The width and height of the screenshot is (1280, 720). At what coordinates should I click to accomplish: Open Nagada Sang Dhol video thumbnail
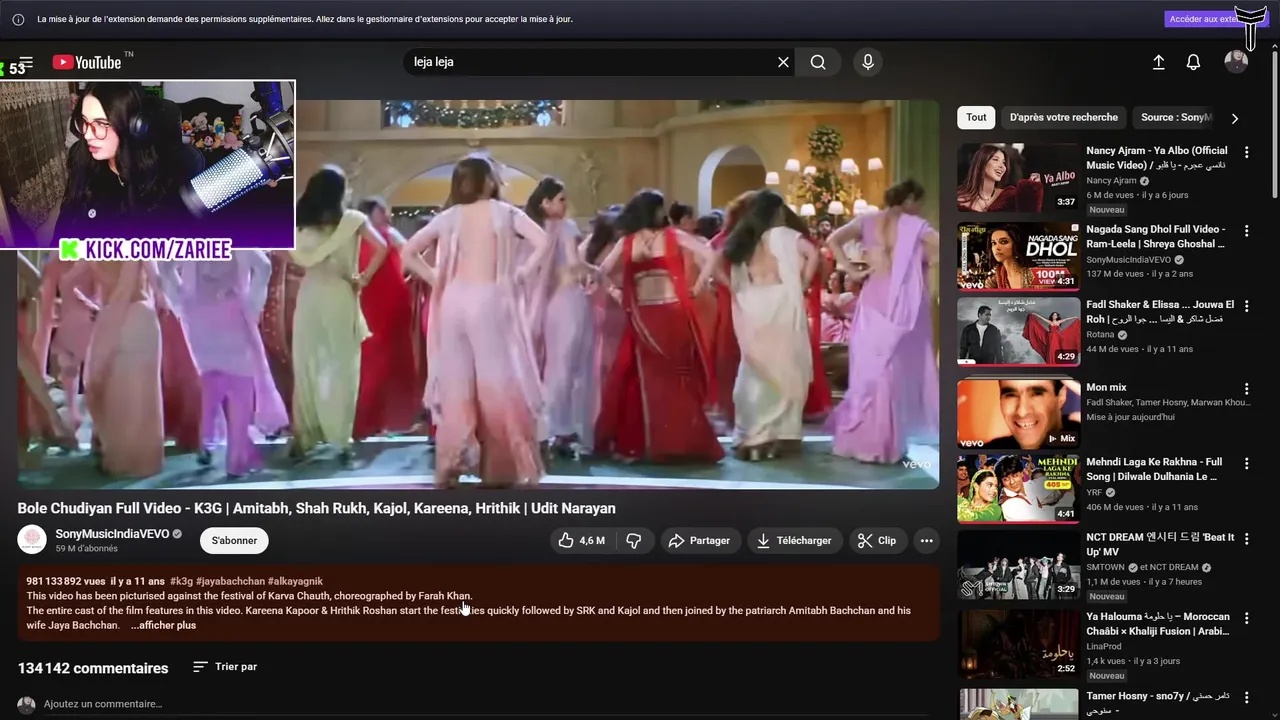click(x=1018, y=256)
